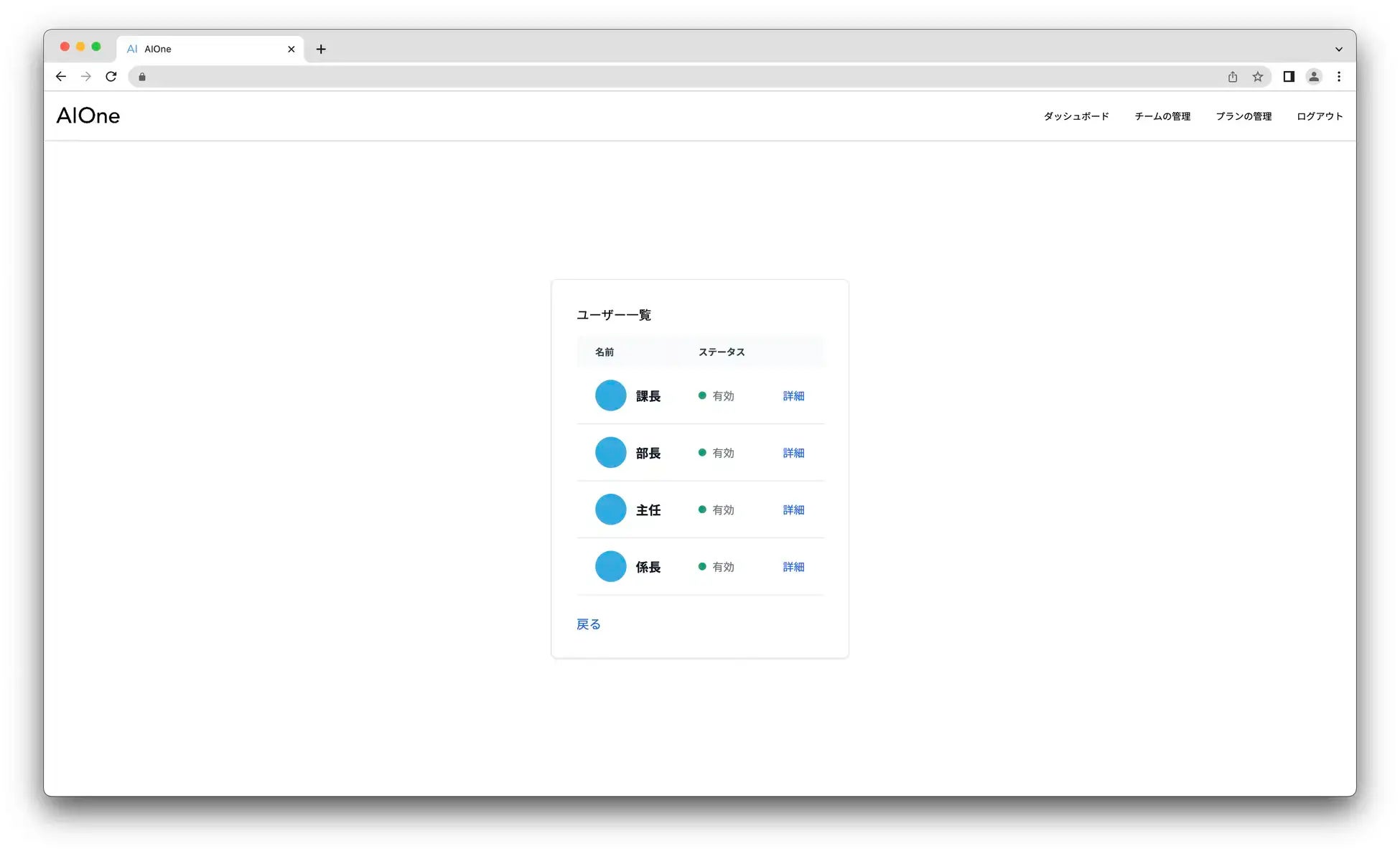Expand the tab search chevron
Viewport: 1400px width, 854px height.
click(x=1338, y=50)
